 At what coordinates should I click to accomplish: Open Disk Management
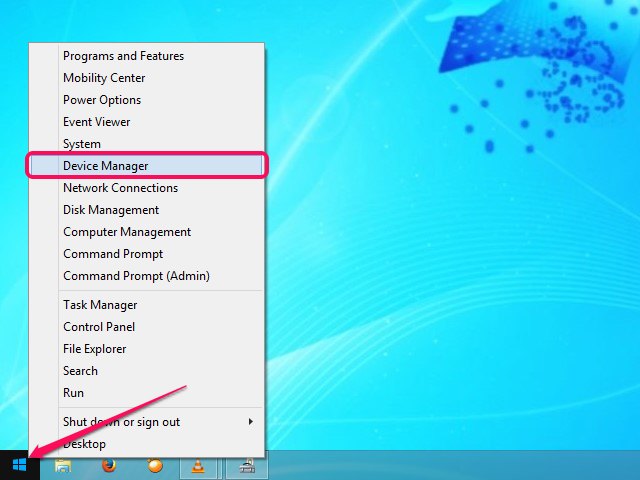coord(111,210)
